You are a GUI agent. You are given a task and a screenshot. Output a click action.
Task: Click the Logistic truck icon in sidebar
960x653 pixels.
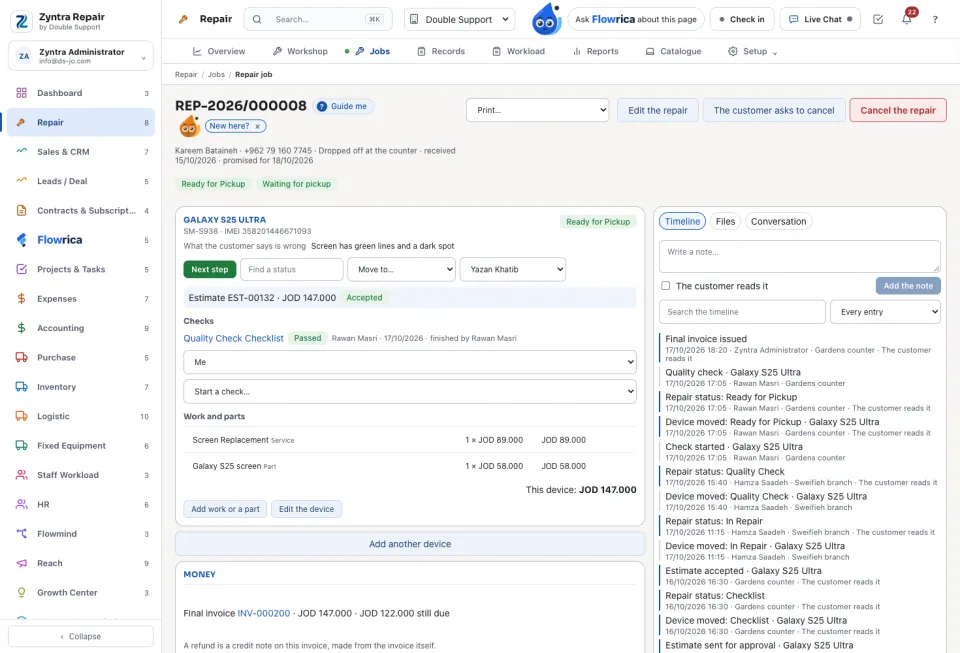pyautogui.click(x=21, y=416)
